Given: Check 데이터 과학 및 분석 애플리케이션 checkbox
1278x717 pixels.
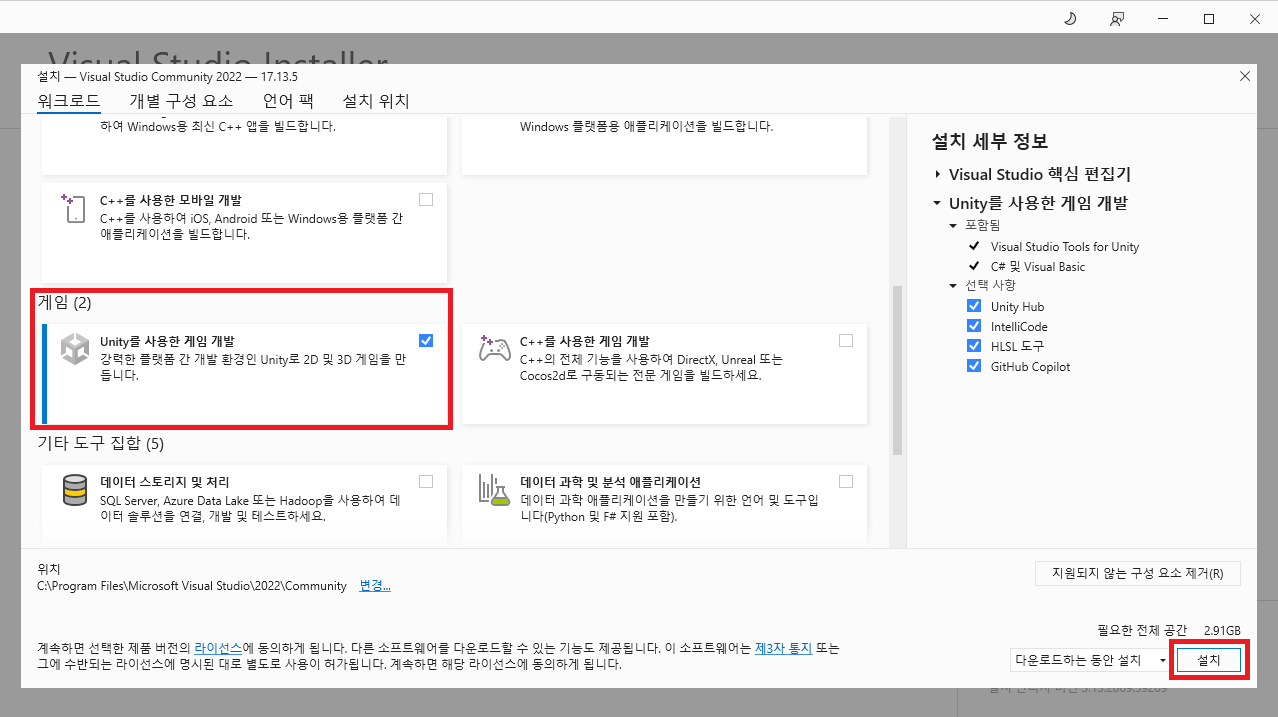Looking at the screenshot, I should (x=846, y=481).
